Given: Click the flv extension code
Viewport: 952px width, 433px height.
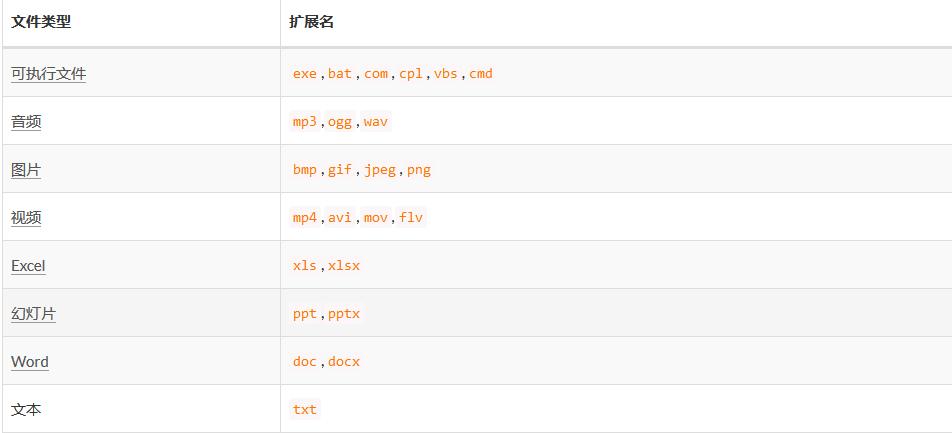Looking at the screenshot, I should (411, 218).
